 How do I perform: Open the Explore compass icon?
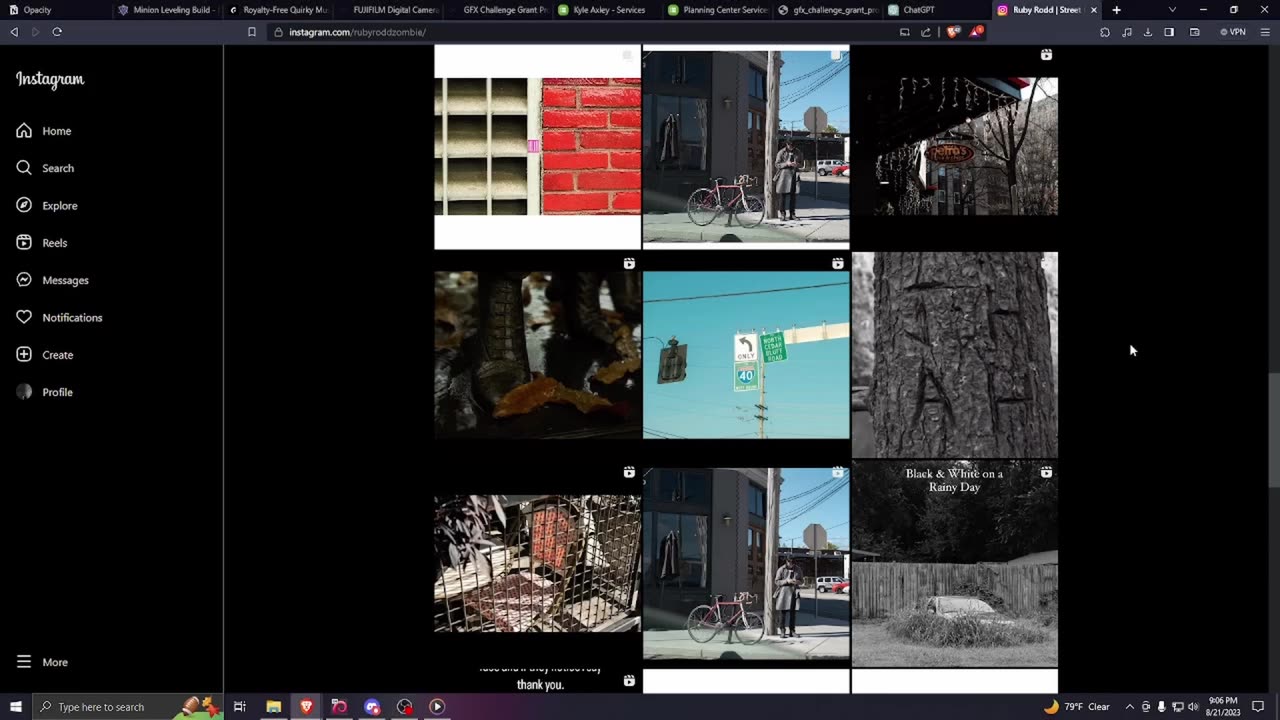(x=24, y=205)
